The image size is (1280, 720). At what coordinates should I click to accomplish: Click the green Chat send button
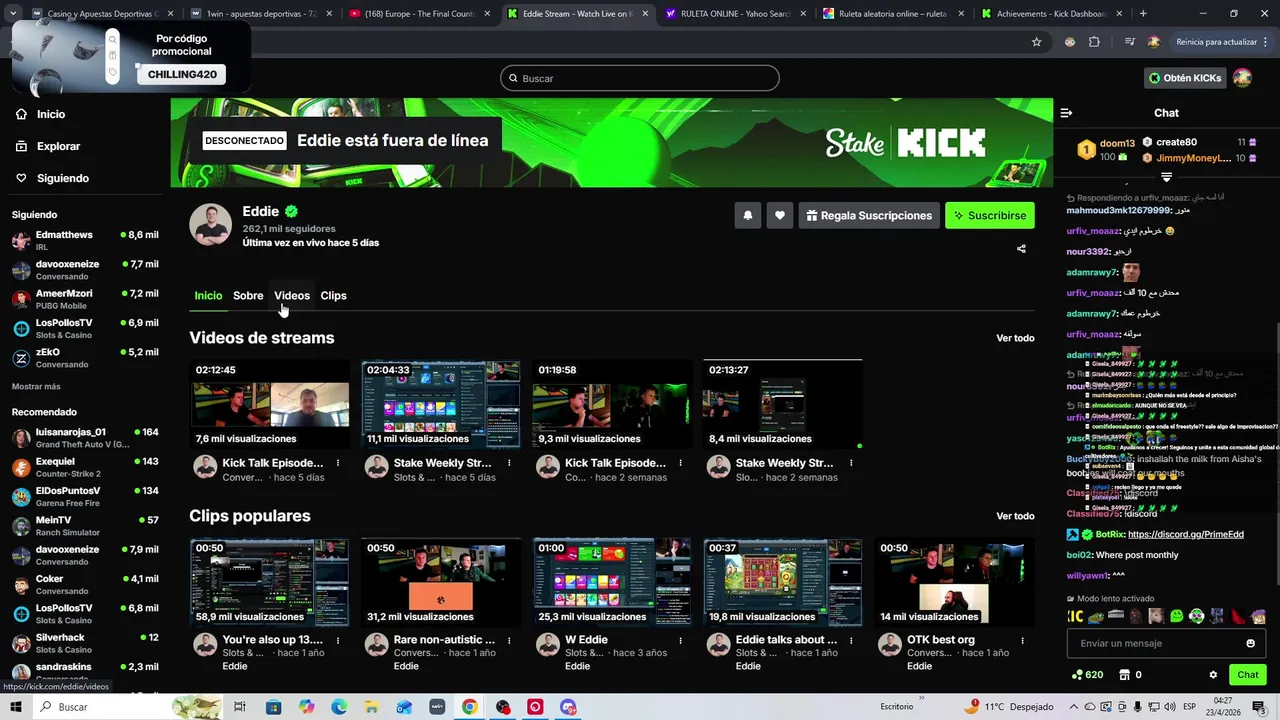[1247, 675]
